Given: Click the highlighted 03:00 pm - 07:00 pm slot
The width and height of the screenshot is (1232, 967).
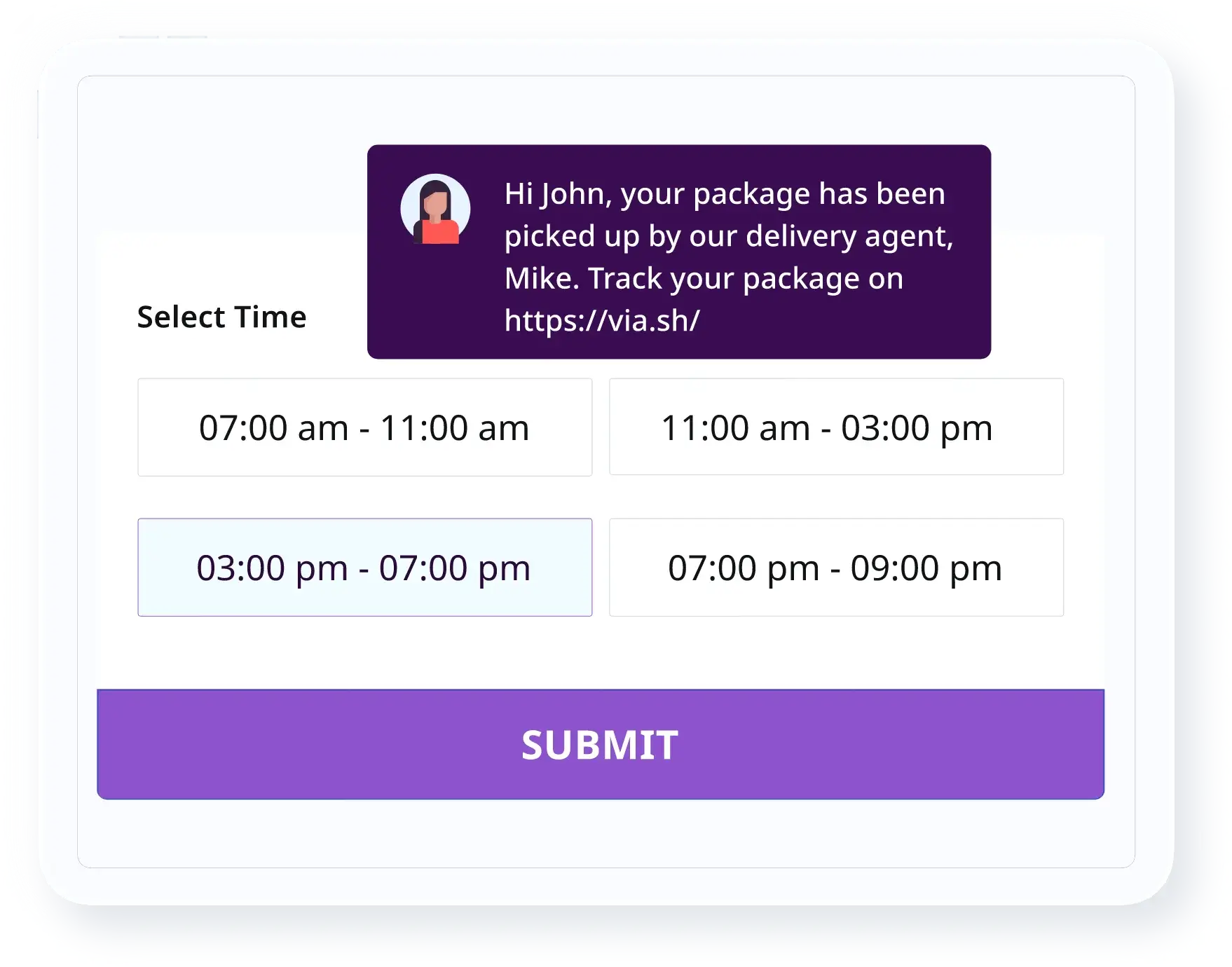Looking at the screenshot, I should 364,568.
